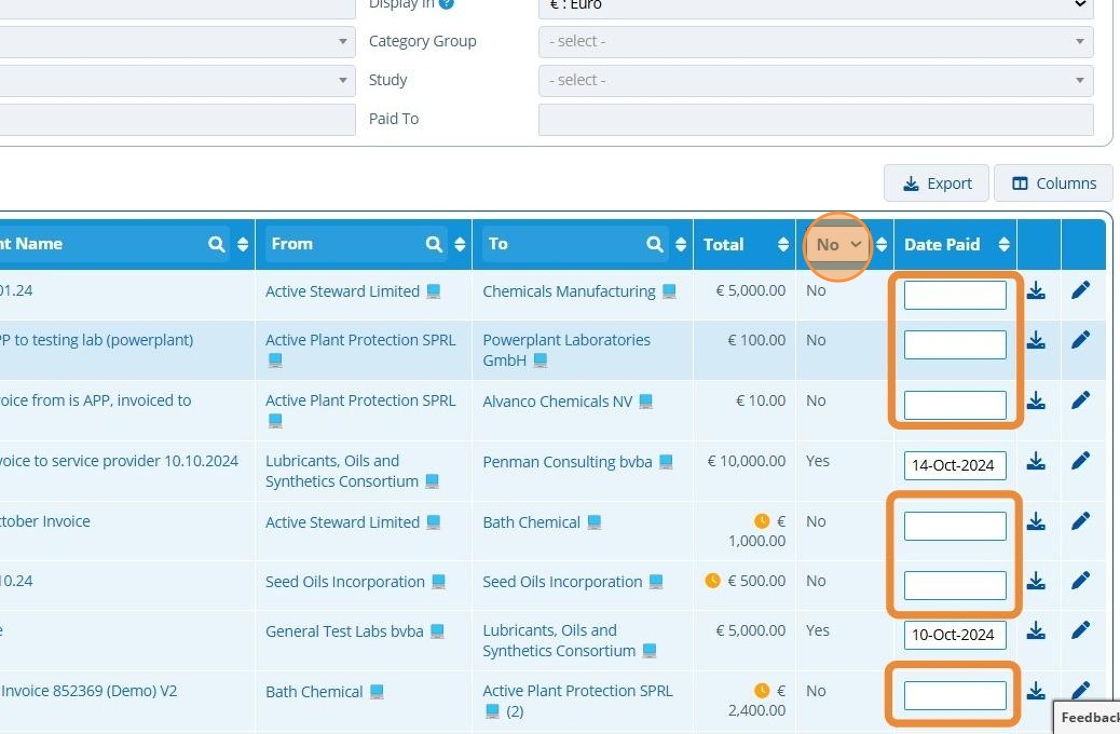Download the Powerplant Laboratories GmbH invoice
This screenshot has width=1120, height=734.
coord(1036,340)
